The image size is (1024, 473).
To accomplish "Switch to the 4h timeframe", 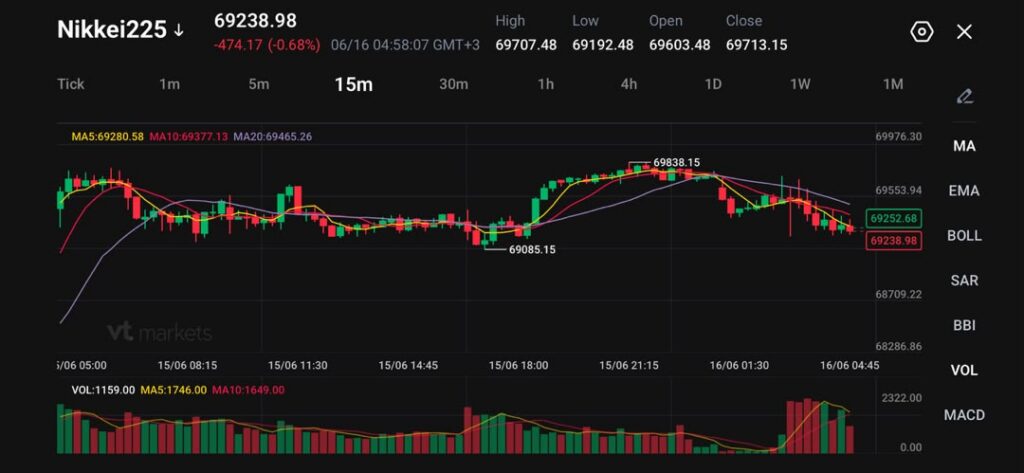I will [628, 84].
